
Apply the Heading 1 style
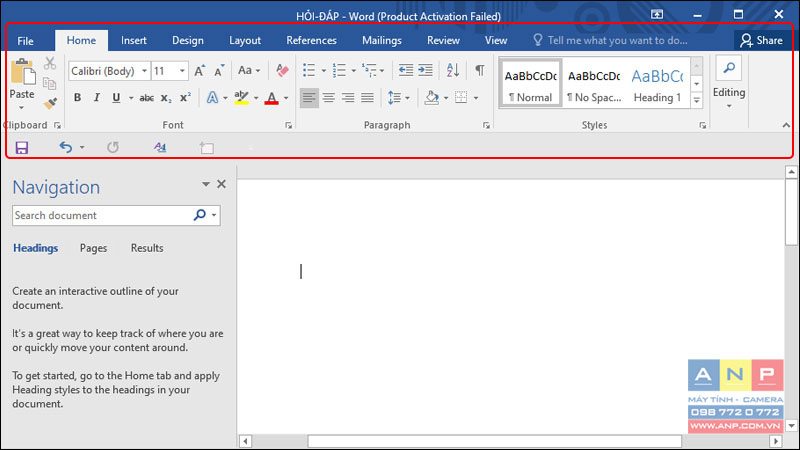[x=657, y=83]
